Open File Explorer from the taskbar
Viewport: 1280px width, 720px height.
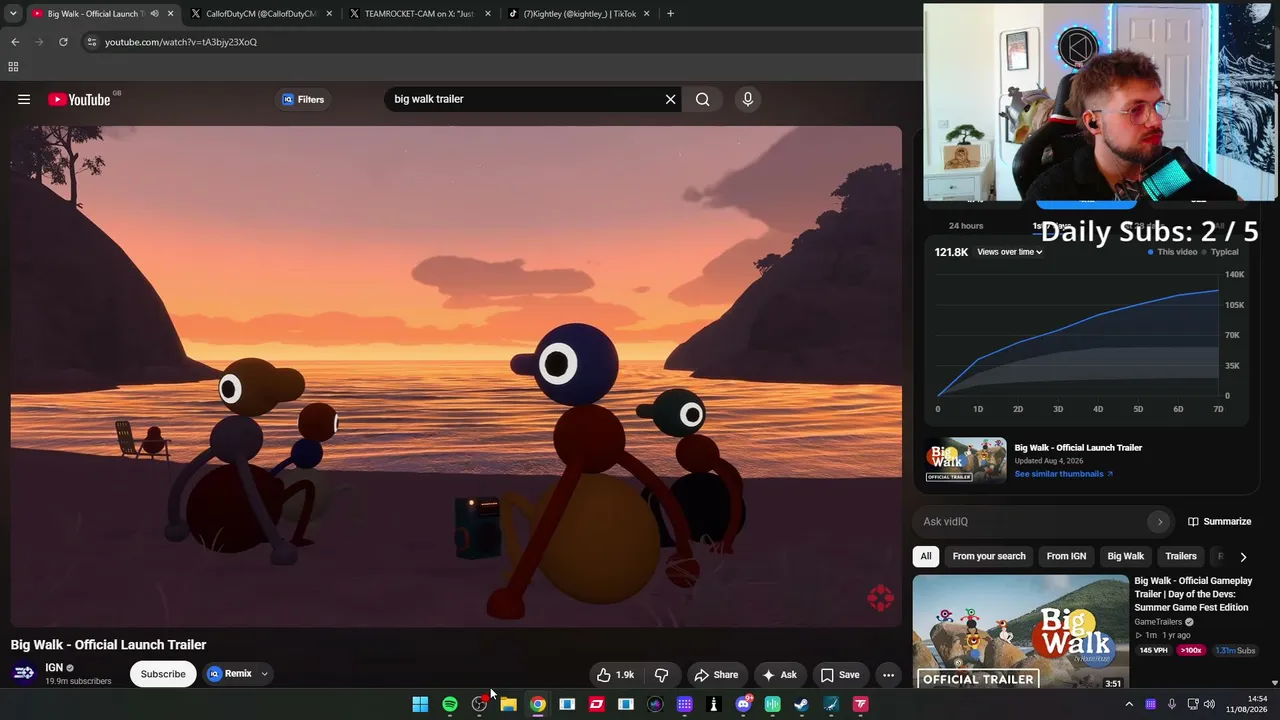pos(508,704)
